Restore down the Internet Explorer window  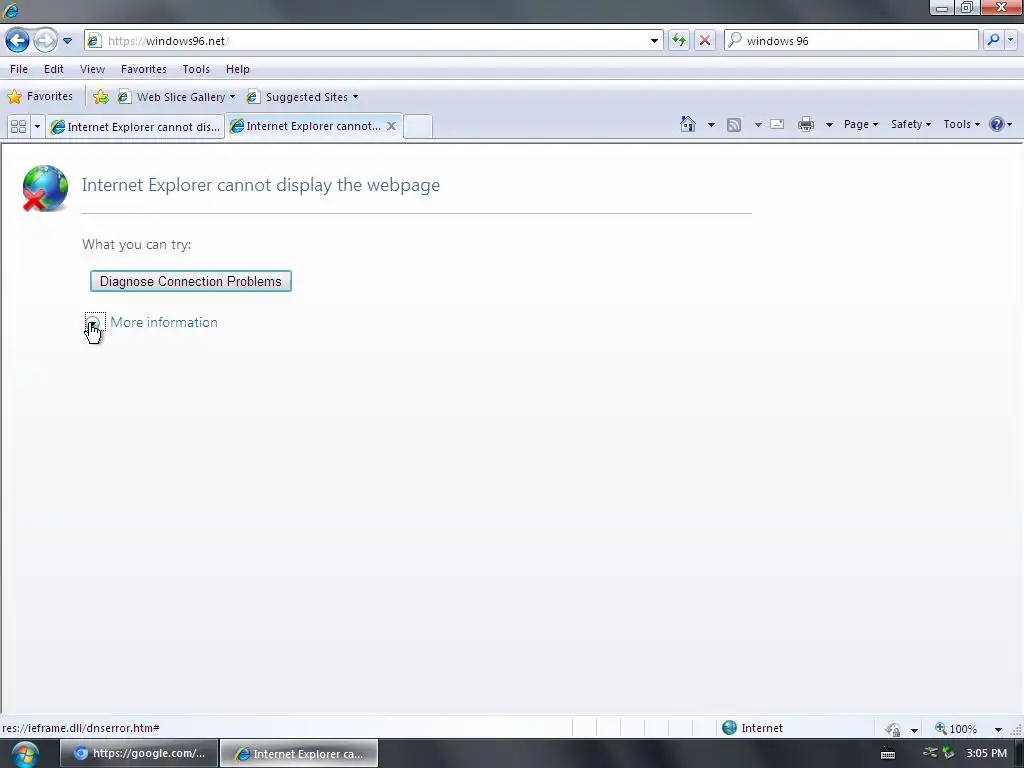tap(967, 8)
